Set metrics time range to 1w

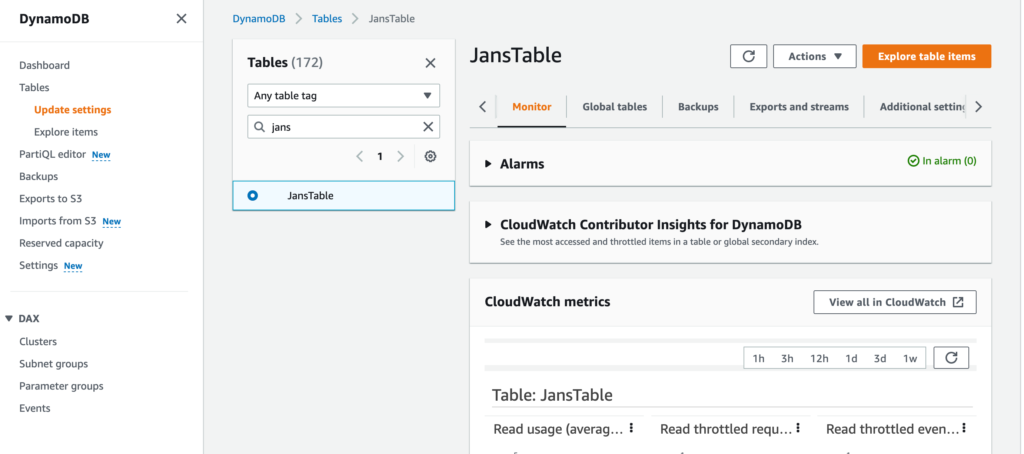pos(910,358)
